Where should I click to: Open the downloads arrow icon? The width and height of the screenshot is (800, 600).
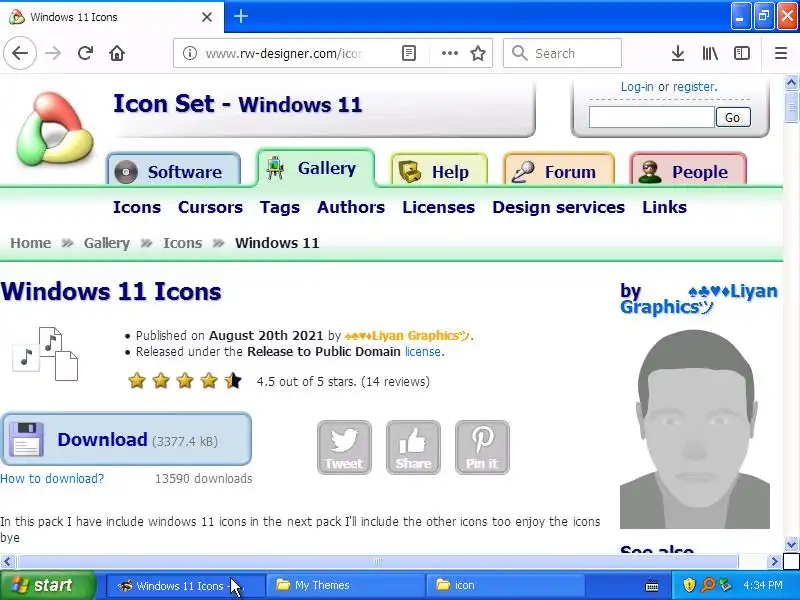point(678,53)
